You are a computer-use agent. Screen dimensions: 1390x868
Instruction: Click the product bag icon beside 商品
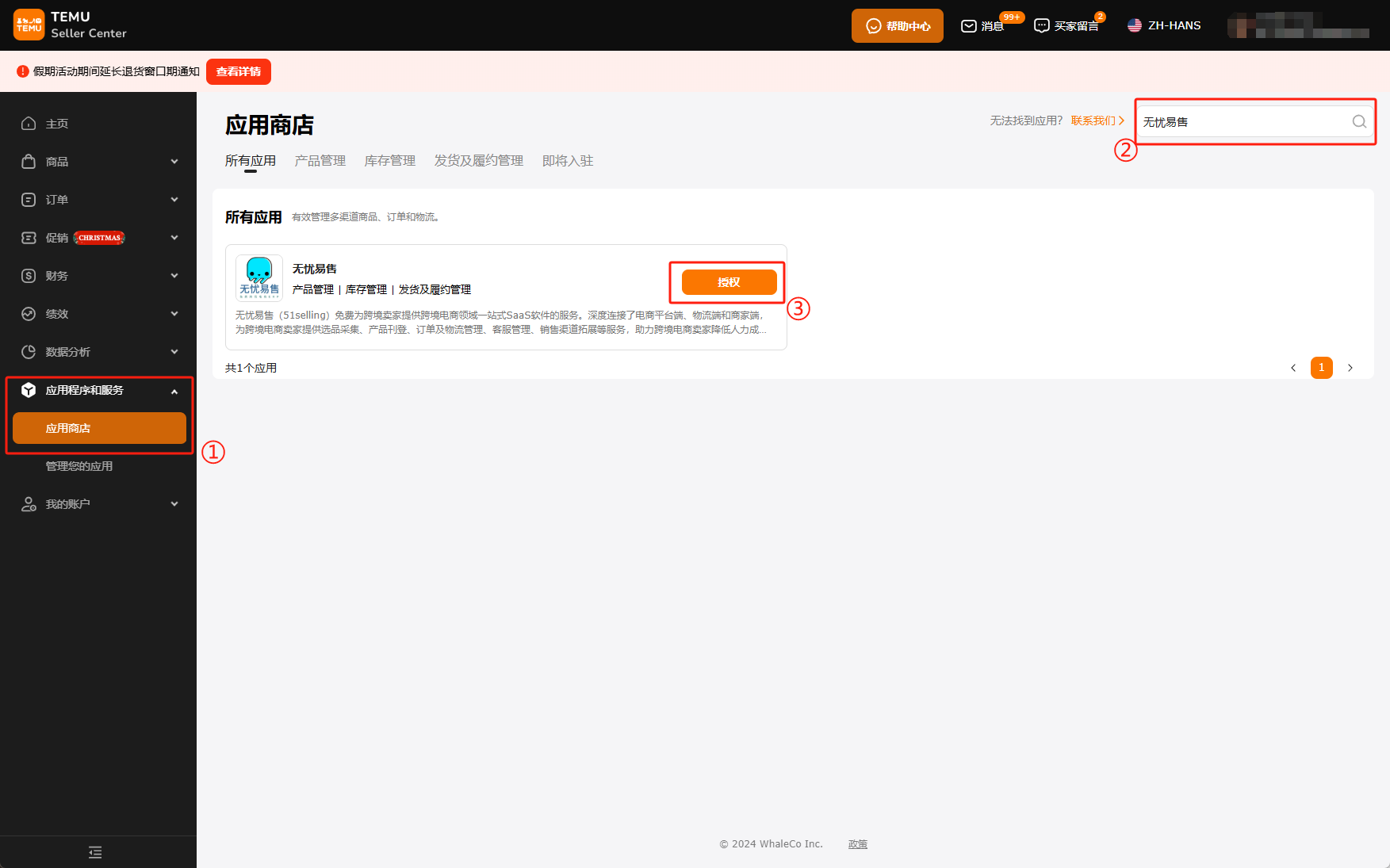[29, 162]
